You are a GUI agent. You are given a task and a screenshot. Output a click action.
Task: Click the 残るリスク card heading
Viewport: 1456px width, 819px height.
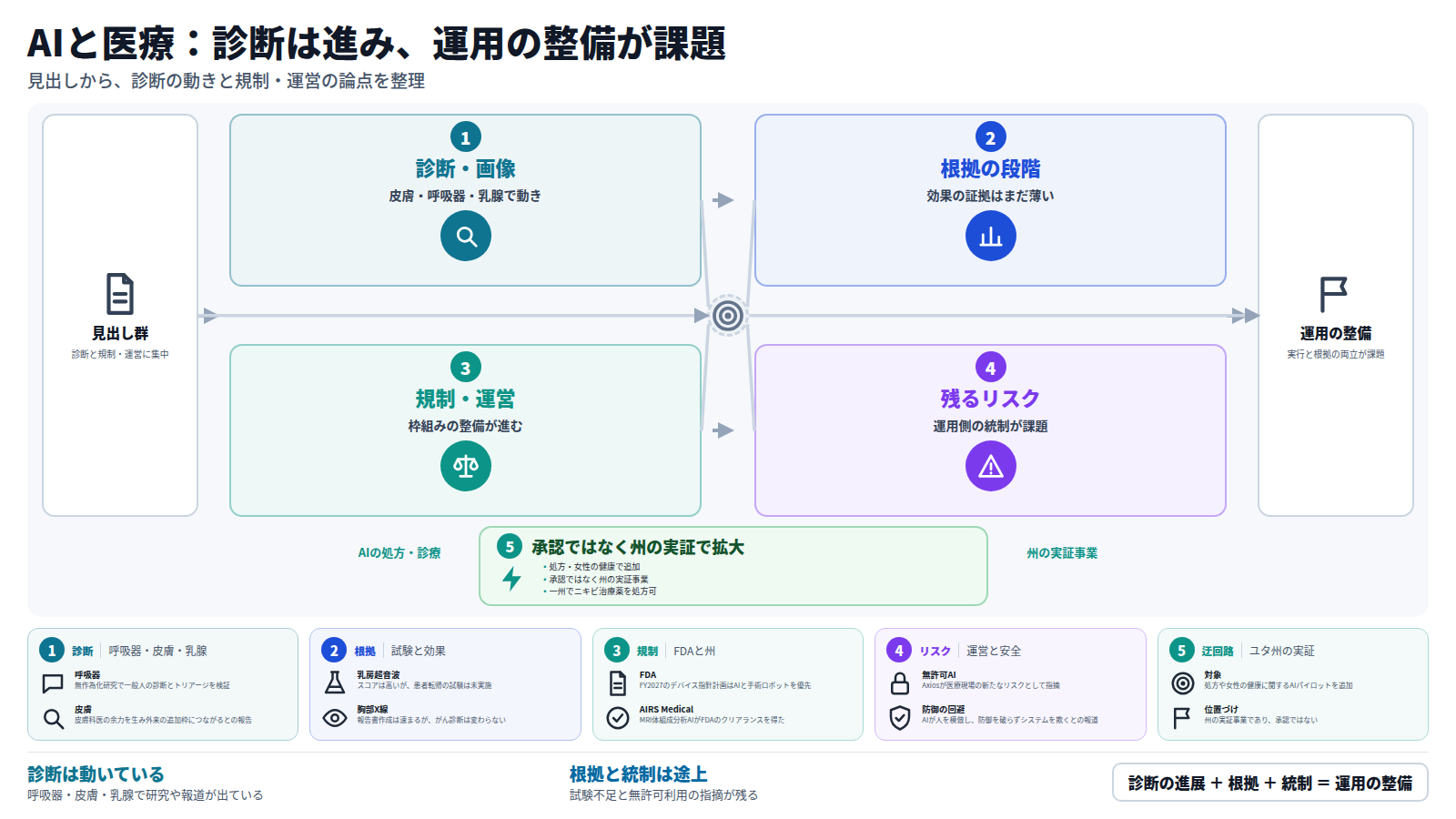click(x=991, y=399)
